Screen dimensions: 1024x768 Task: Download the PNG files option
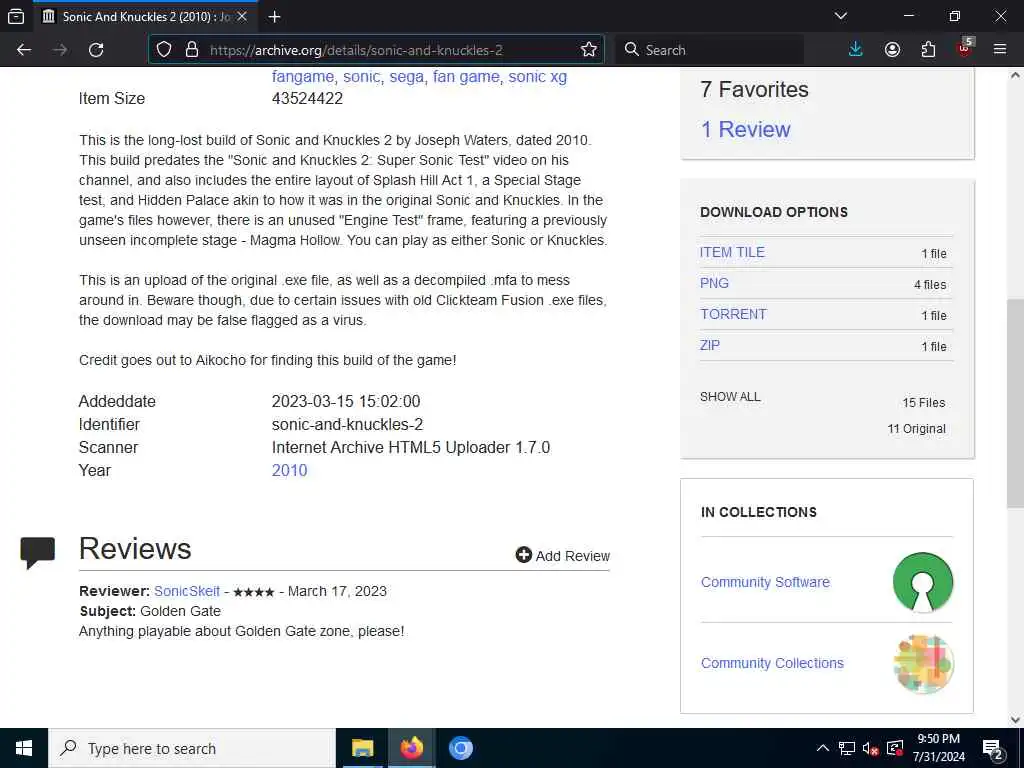[x=714, y=283]
